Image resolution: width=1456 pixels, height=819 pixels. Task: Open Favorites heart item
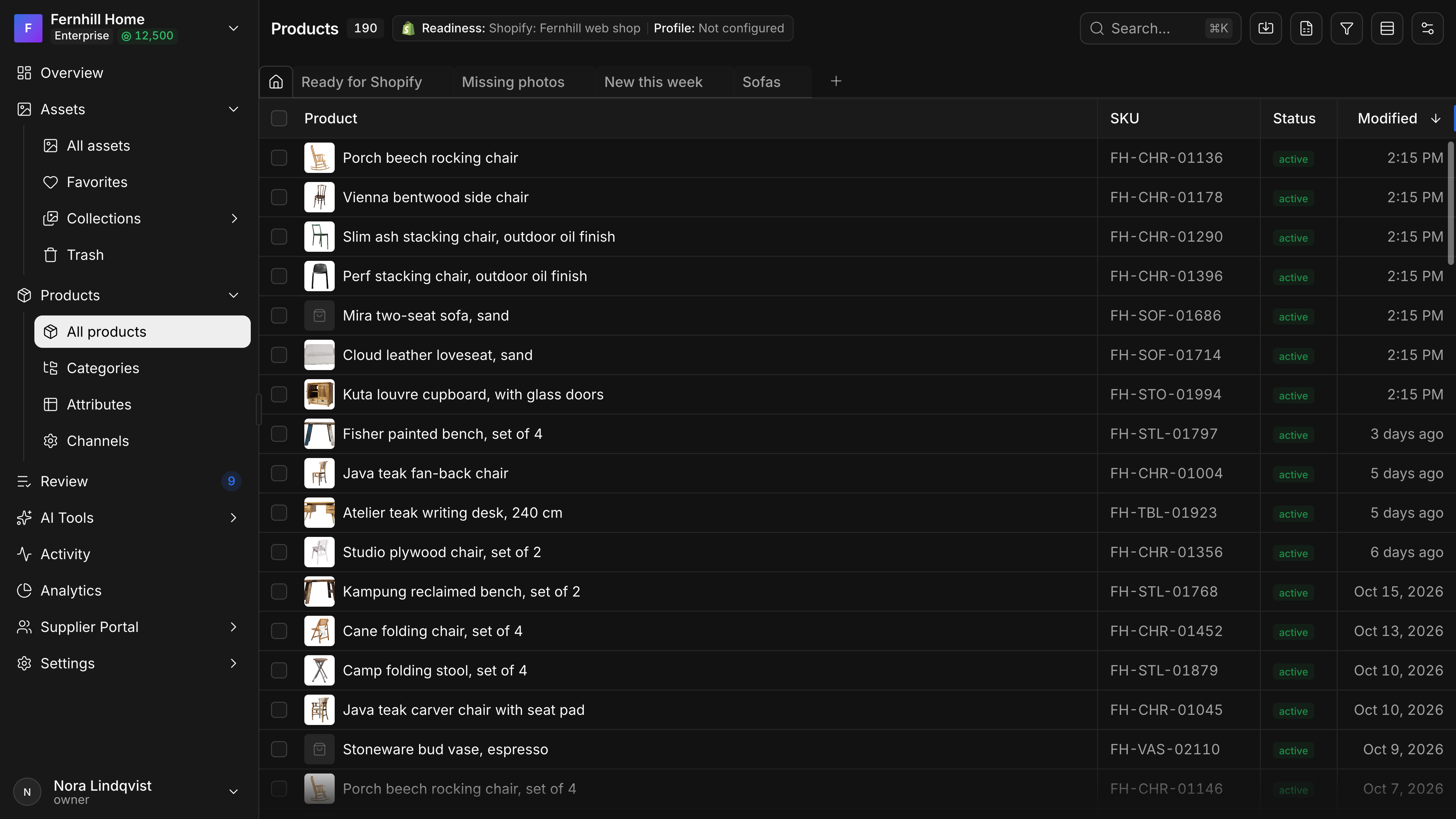143,182
